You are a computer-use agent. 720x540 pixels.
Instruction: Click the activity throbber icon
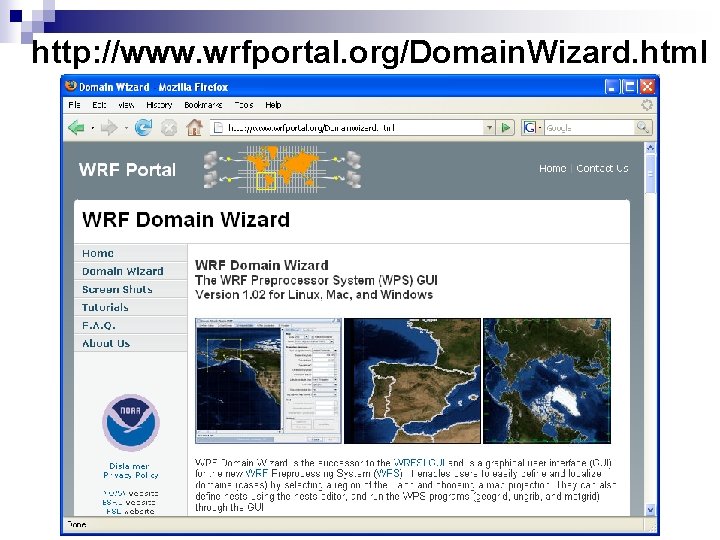(x=647, y=105)
